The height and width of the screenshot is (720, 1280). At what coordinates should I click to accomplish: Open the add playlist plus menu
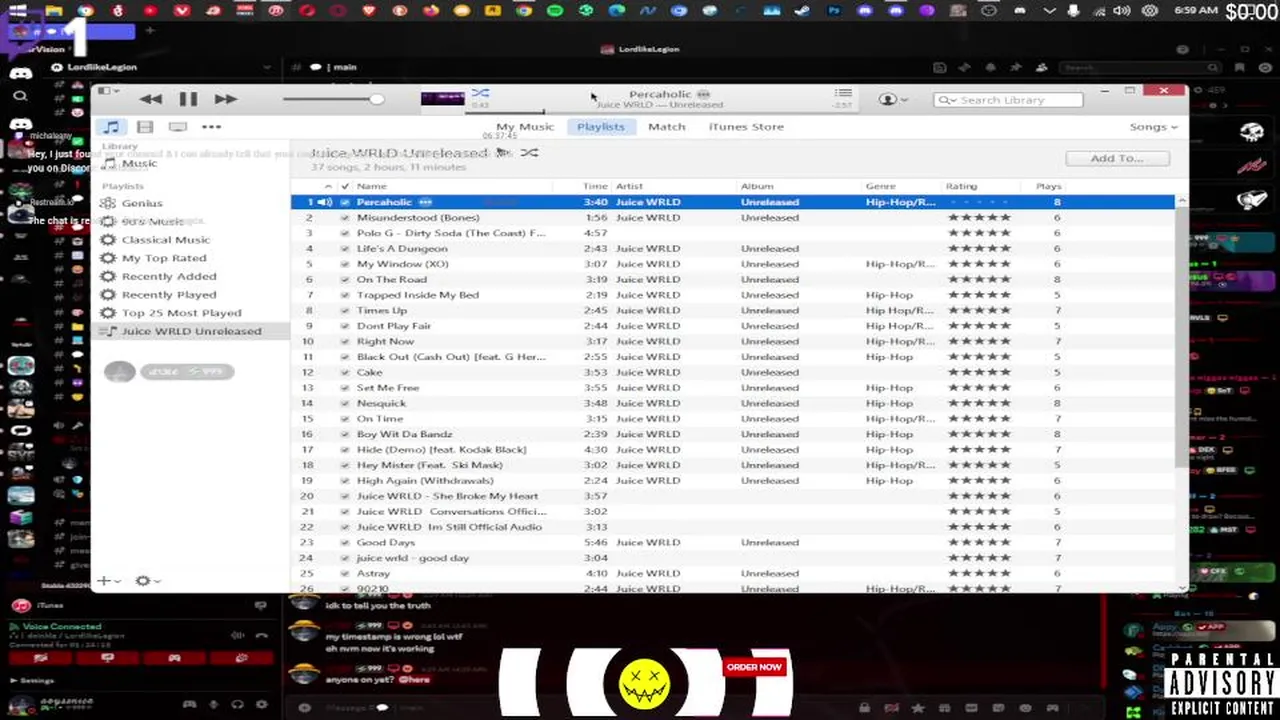[108, 581]
